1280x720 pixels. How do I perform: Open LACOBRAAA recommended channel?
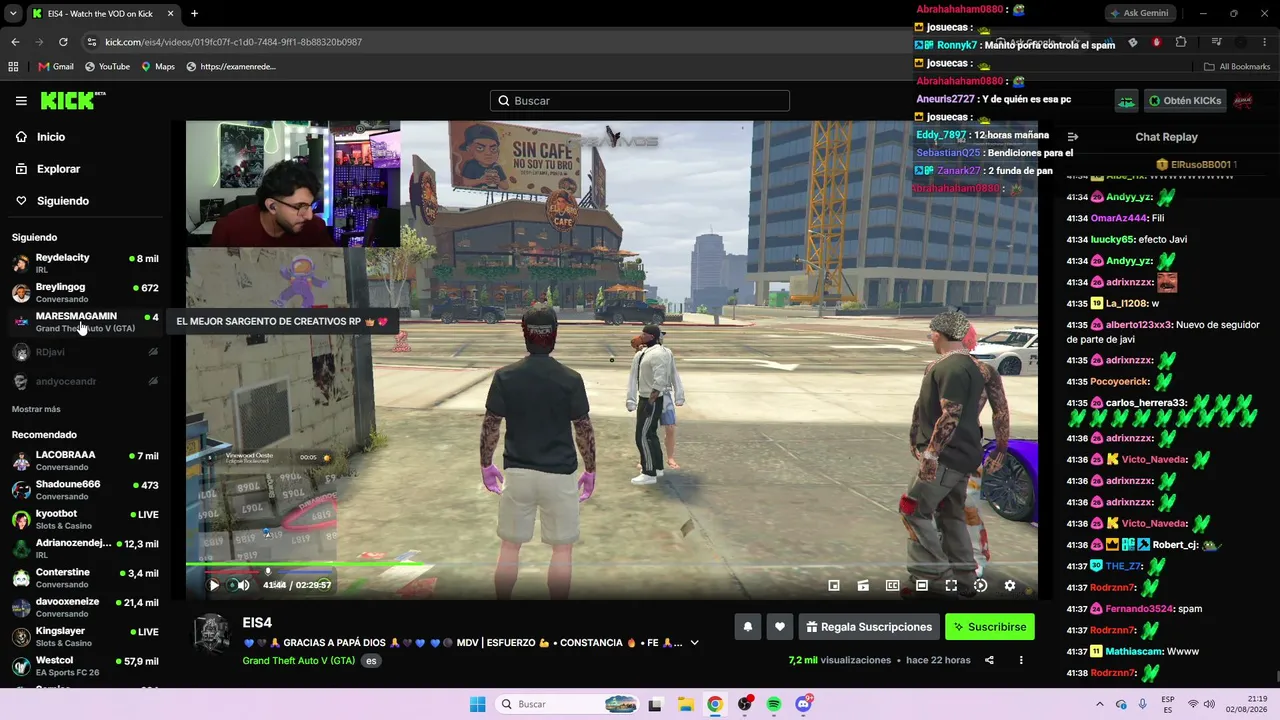85,460
